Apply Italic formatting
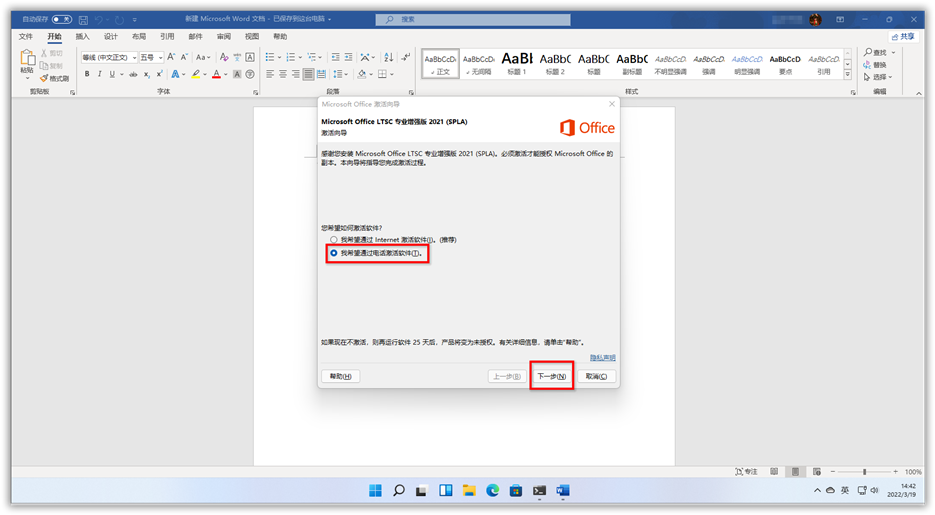Screen dimensions: 935x515 [x=99, y=75]
